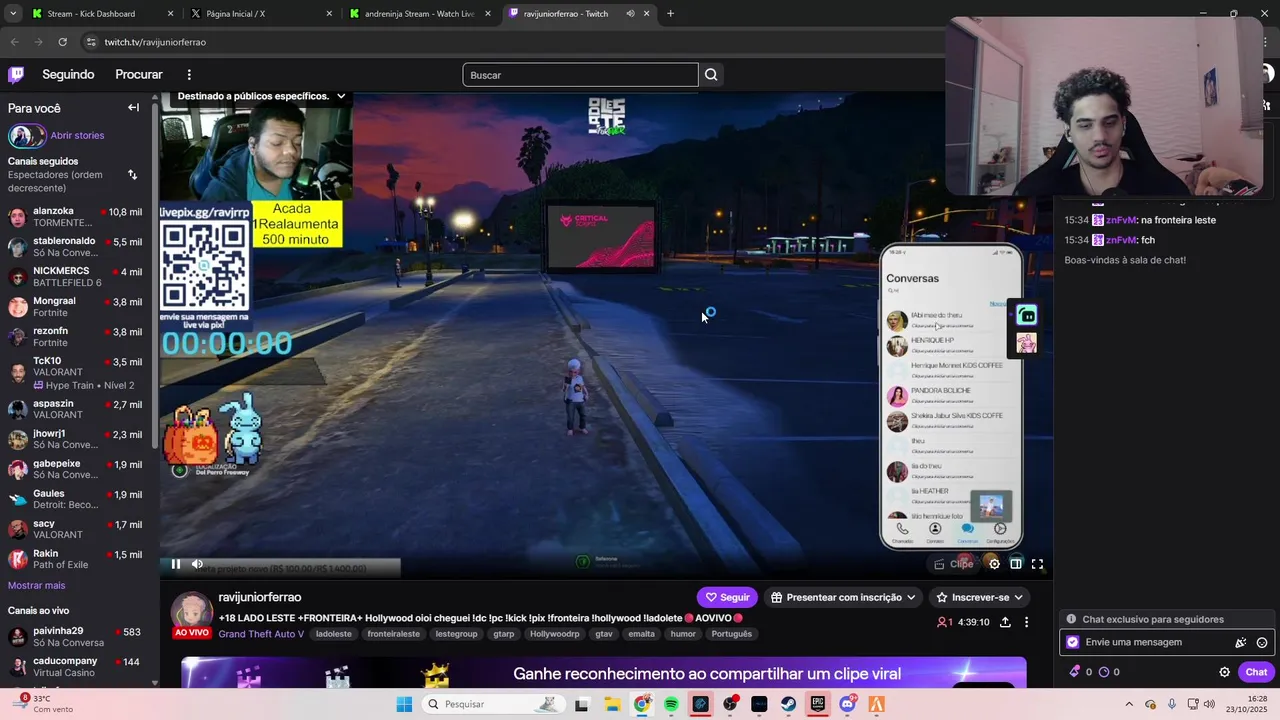Click the fronteiraleste tag
Screen dimensions: 1280x720
(393, 634)
